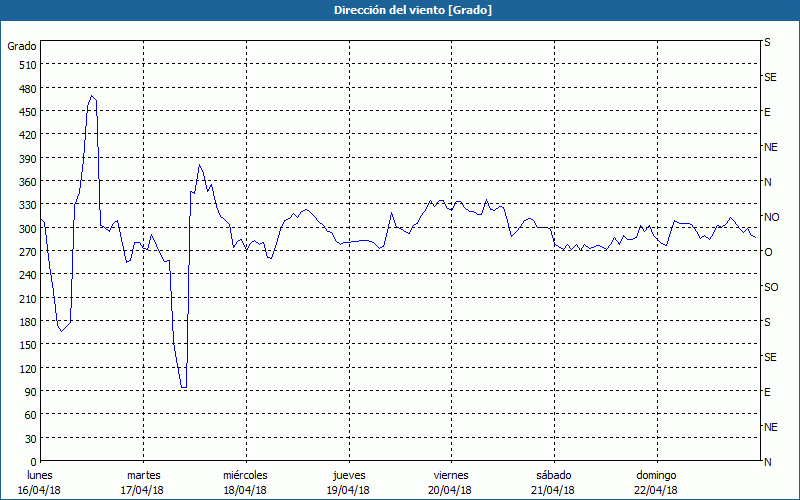Select the 510 value on the left axis
This screenshot has width=800, height=500.
click(x=25, y=65)
